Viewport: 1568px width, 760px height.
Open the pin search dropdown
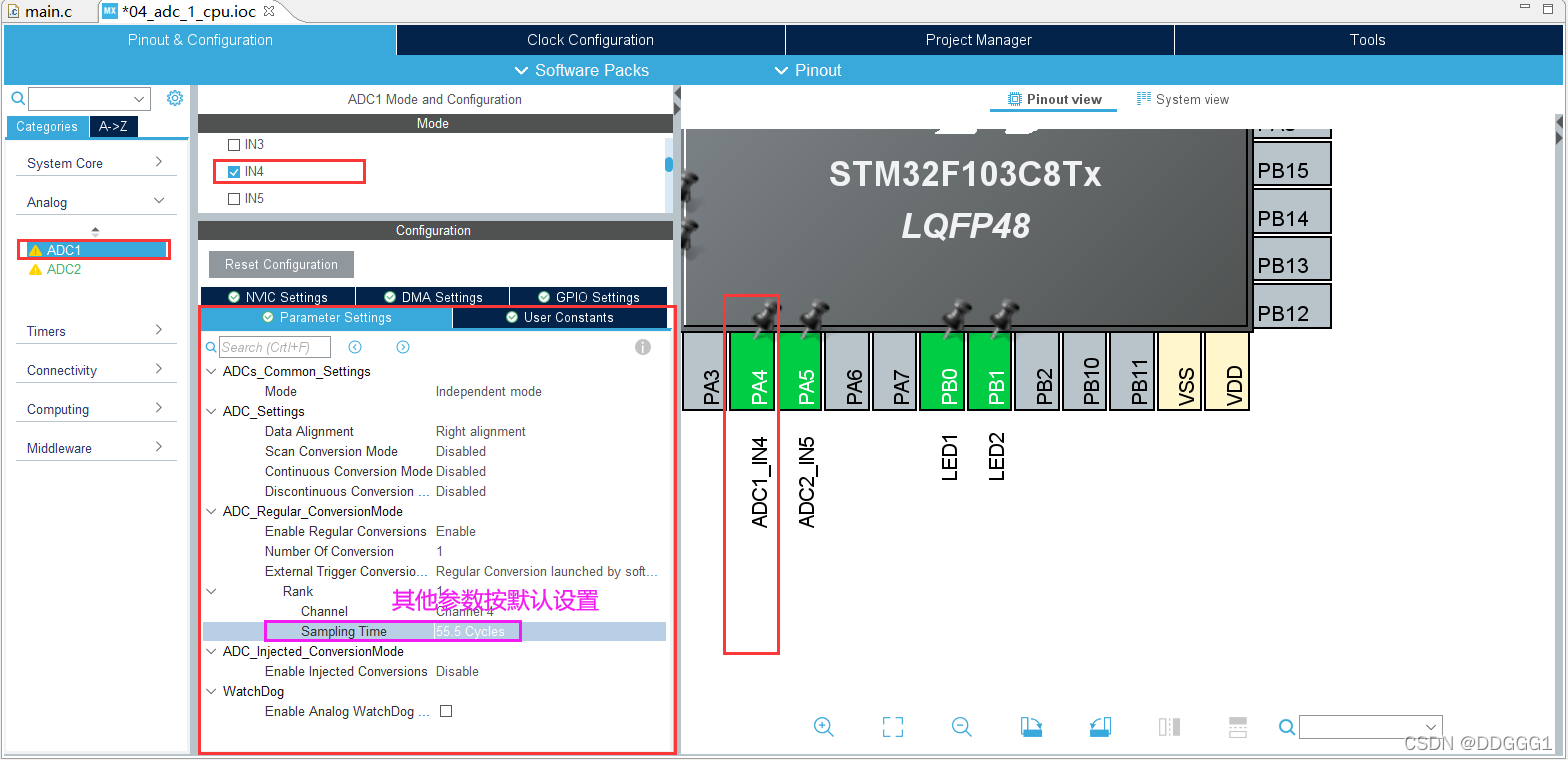1430,727
